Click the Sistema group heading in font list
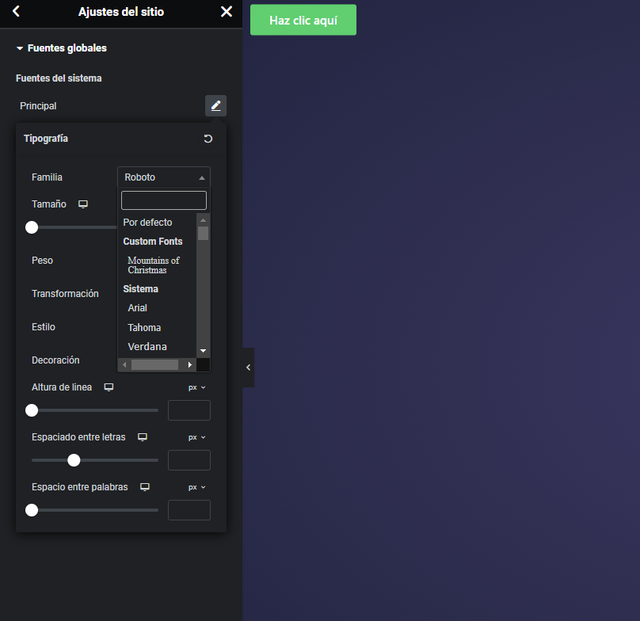640x621 pixels. pyautogui.click(x=140, y=289)
